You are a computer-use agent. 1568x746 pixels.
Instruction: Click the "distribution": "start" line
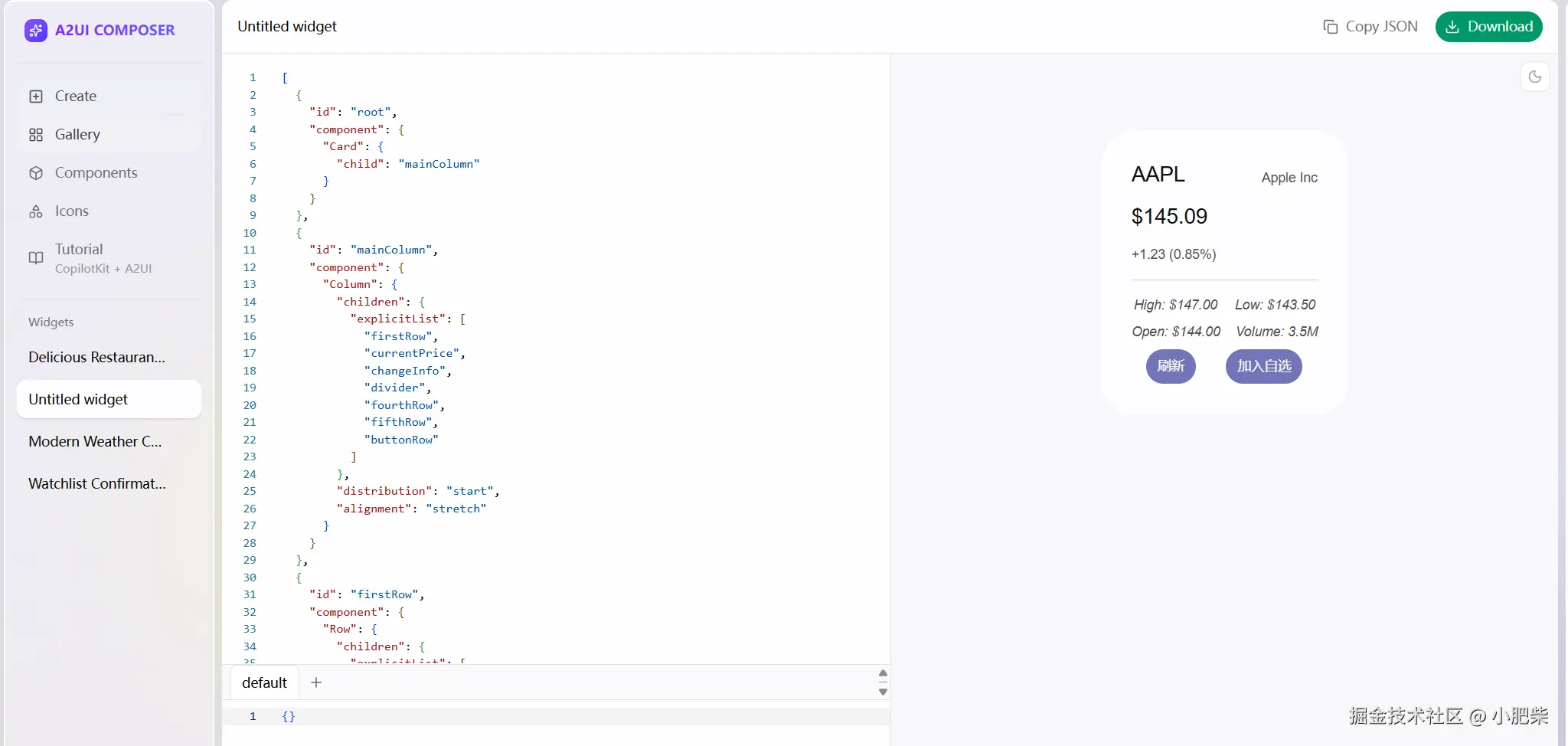coord(418,491)
